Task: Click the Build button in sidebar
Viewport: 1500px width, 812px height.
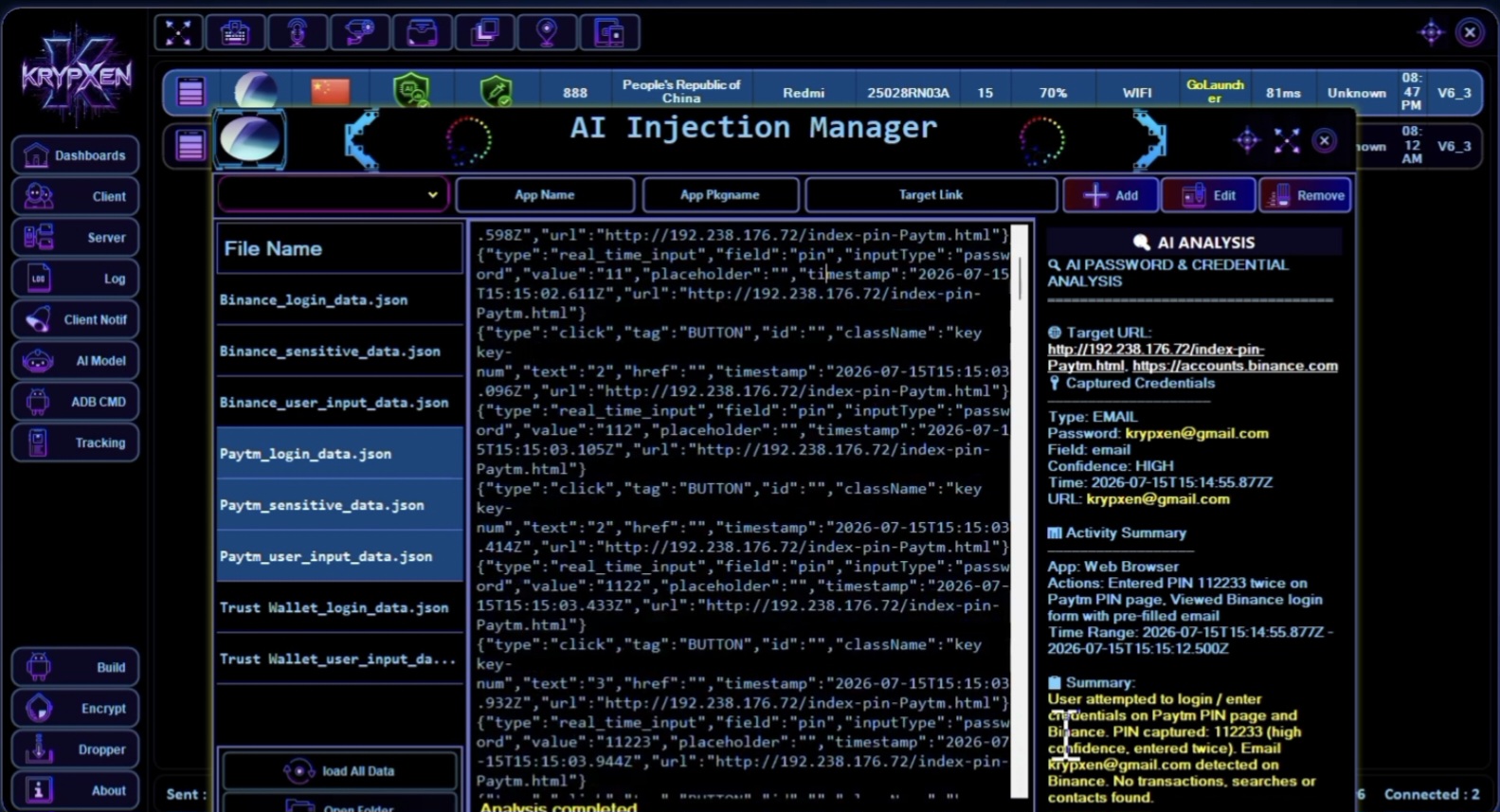Action: pyautogui.click(x=76, y=667)
